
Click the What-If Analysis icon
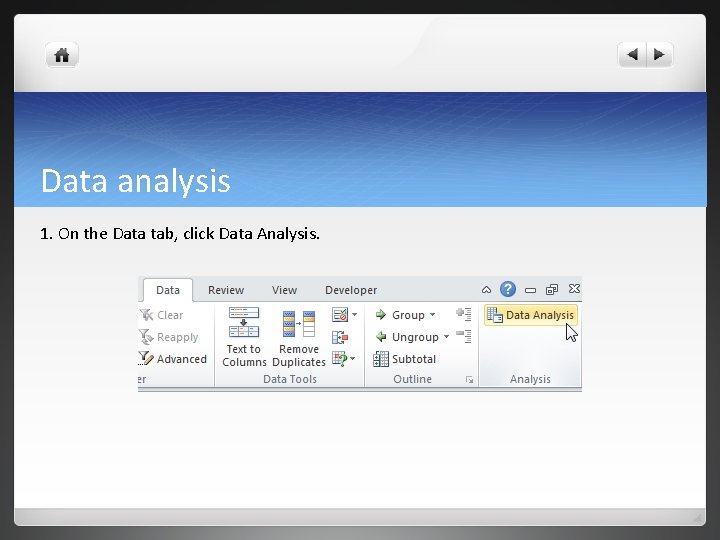pyautogui.click(x=340, y=359)
